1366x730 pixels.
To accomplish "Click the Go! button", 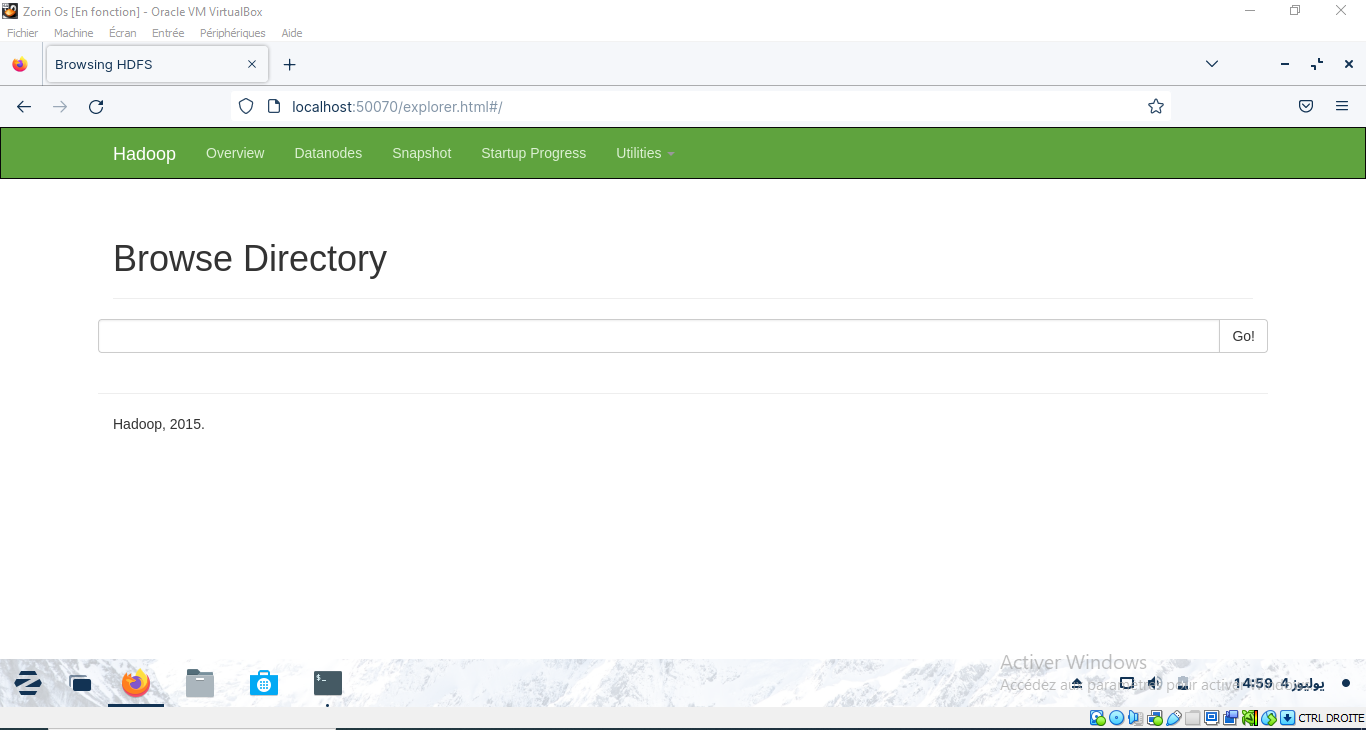I will pyautogui.click(x=1242, y=336).
